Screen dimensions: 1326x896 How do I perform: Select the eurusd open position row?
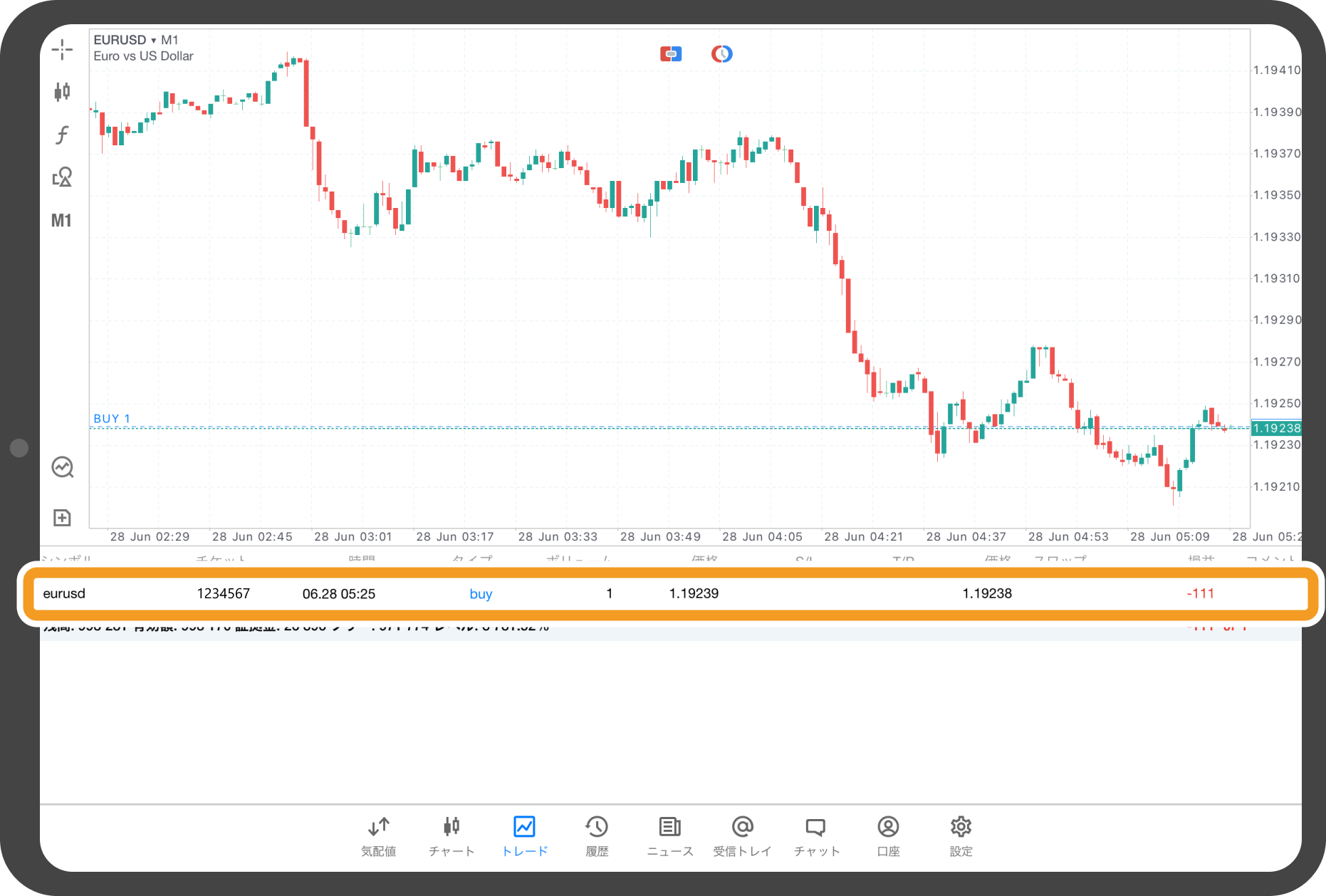point(669,594)
